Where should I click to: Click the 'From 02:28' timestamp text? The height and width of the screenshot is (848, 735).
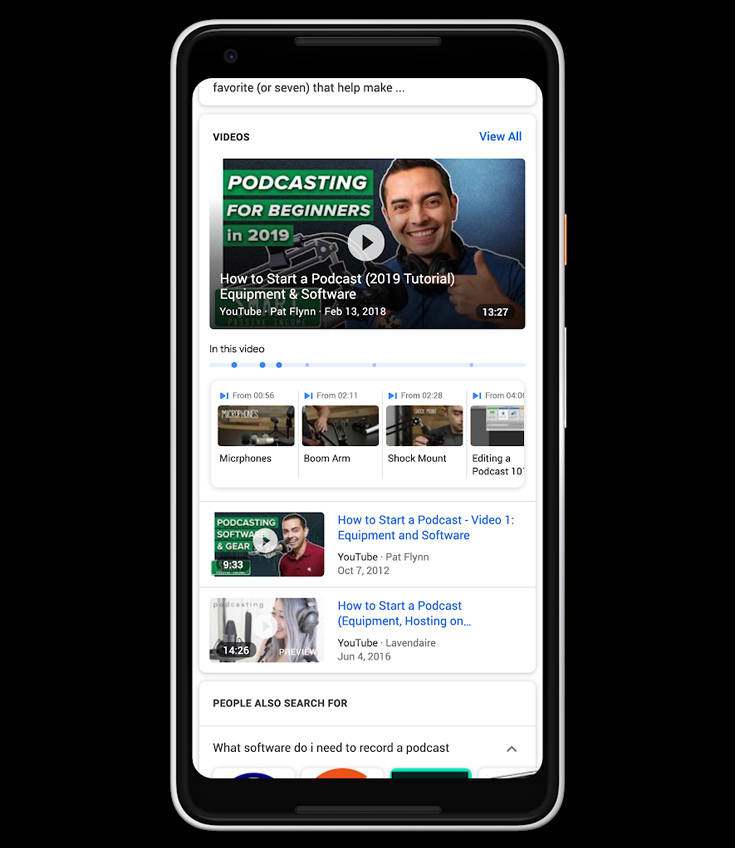coord(421,396)
